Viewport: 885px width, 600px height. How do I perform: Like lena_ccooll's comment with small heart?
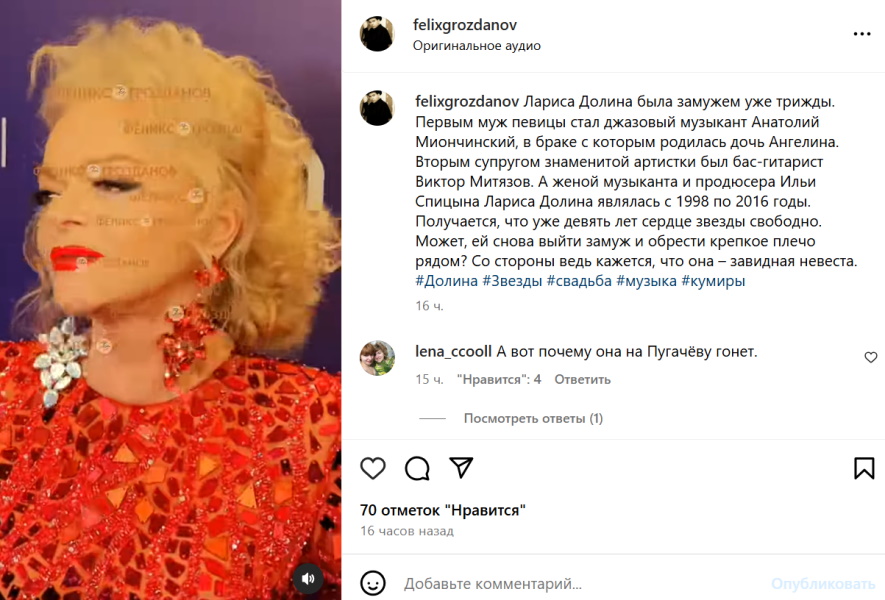[x=871, y=357]
